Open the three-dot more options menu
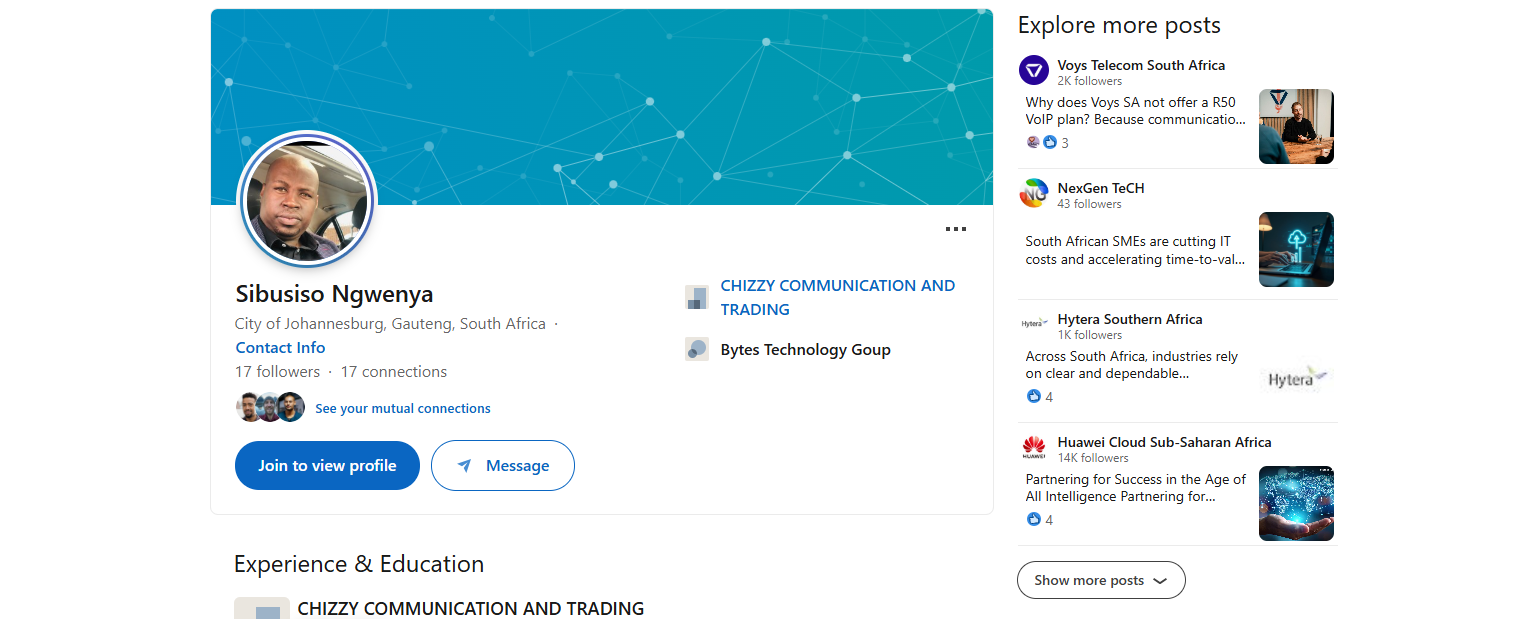 (x=956, y=229)
